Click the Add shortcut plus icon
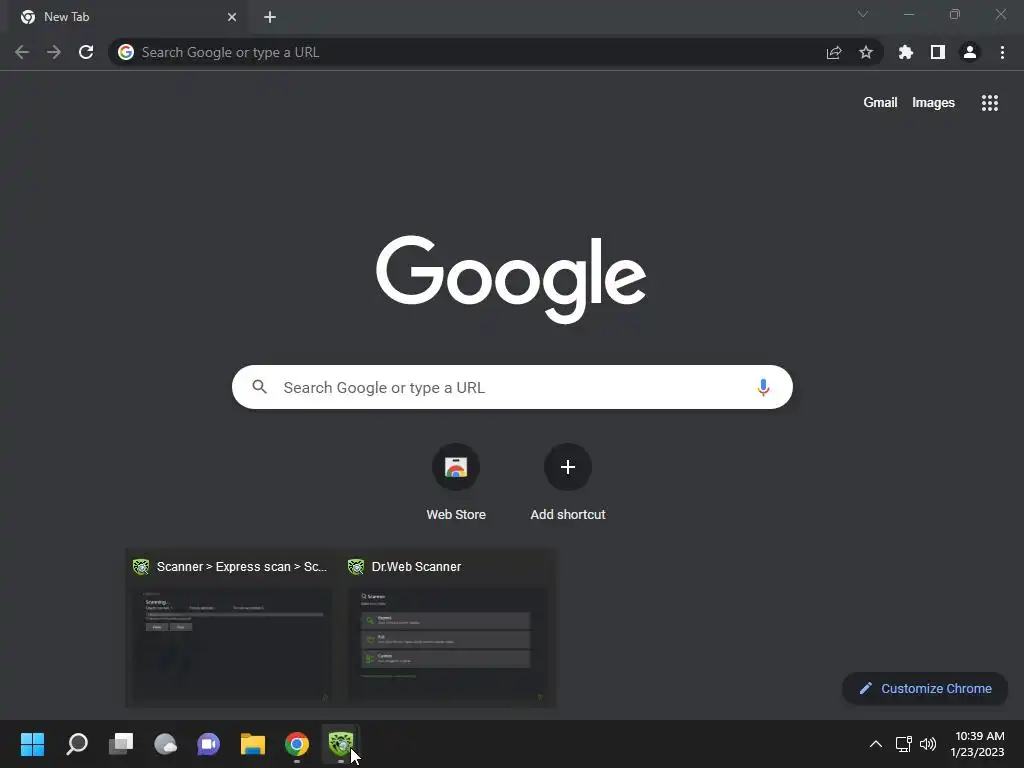 [568, 467]
